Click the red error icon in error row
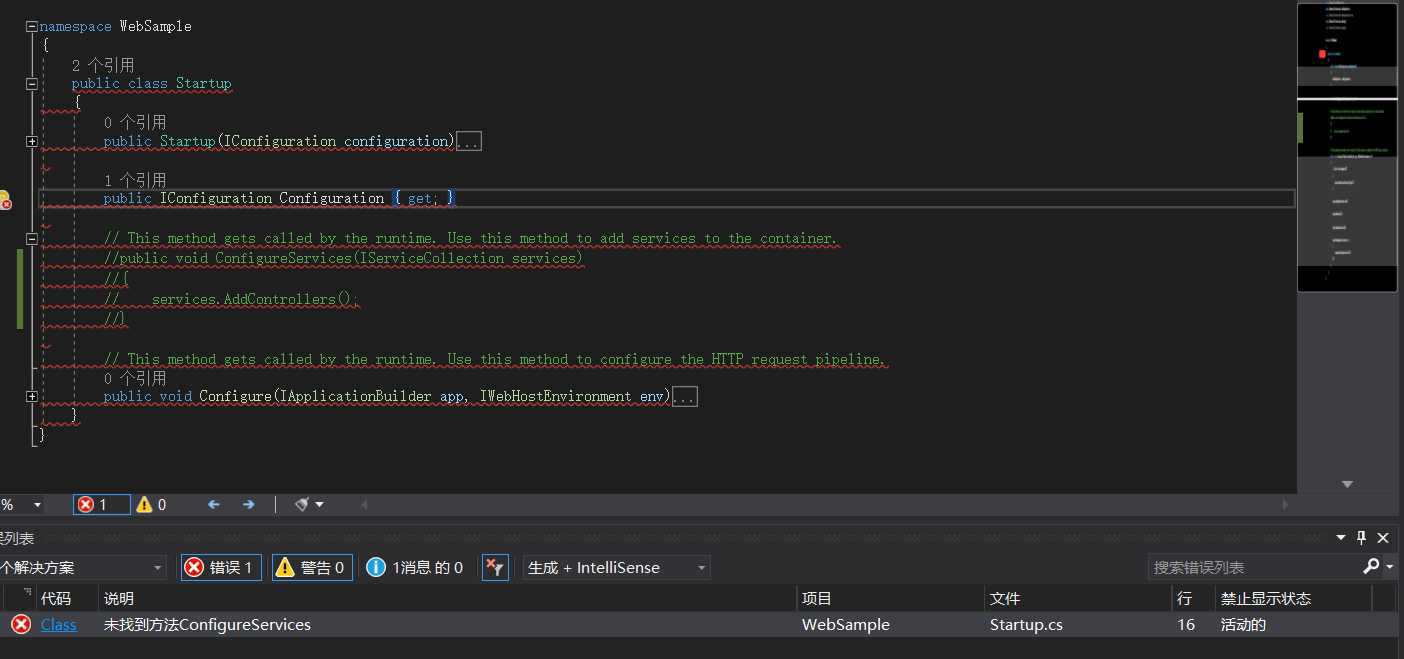 (x=20, y=624)
